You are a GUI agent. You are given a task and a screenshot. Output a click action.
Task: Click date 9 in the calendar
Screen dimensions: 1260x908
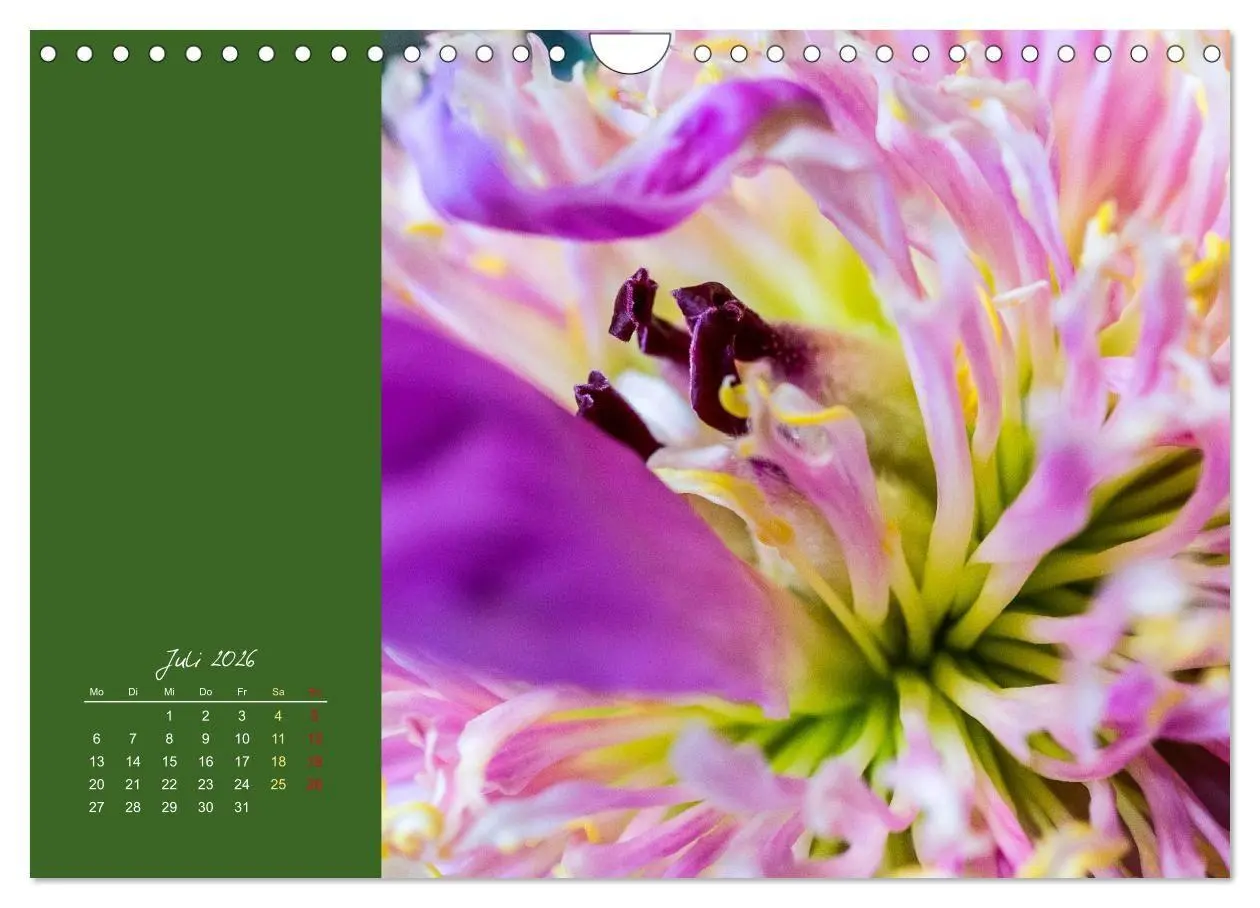point(205,739)
